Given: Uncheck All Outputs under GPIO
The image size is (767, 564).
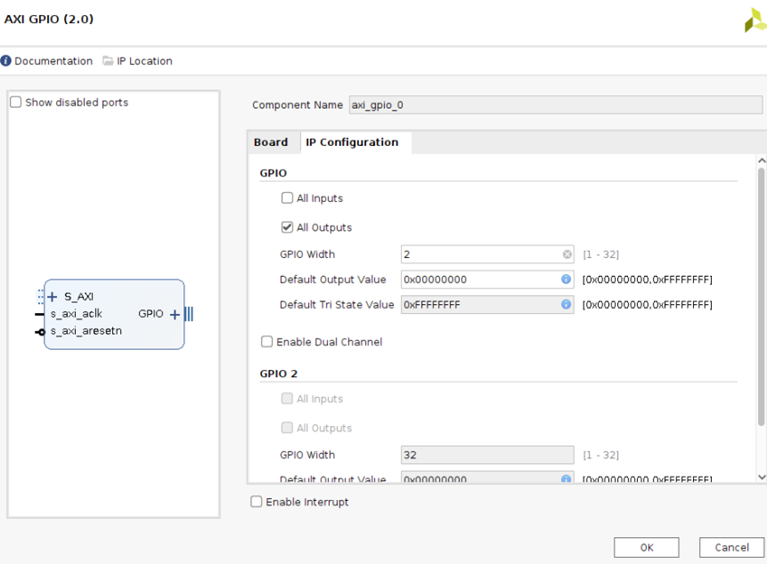Looking at the screenshot, I should (288, 227).
